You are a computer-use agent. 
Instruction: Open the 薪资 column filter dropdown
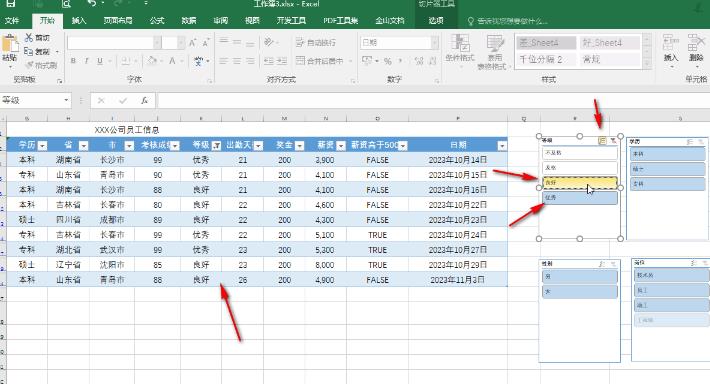point(341,145)
